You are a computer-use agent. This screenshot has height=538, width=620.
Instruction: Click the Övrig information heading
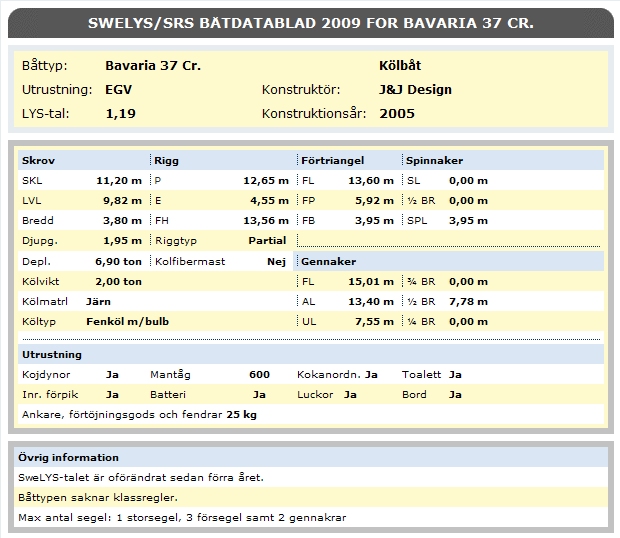pyautogui.click(x=68, y=458)
